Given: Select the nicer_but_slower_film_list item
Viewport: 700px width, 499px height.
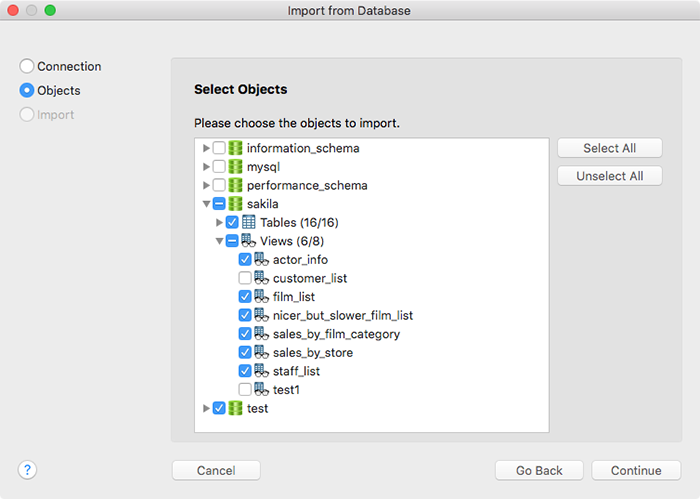Looking at the screenshot, I should [343, 315].
